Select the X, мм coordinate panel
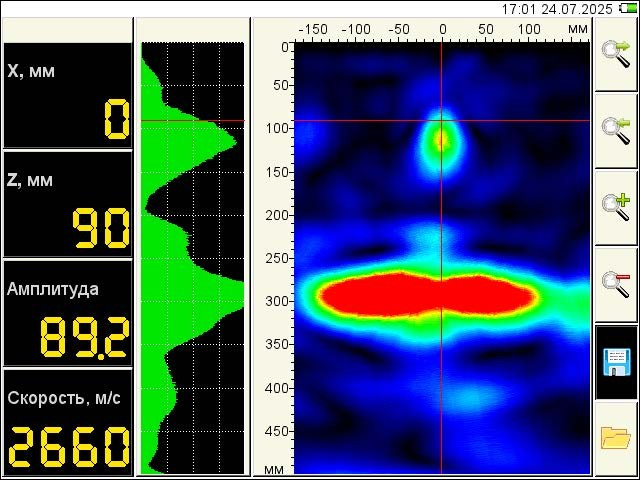This screenshot has width=640, height=480. pos(67,95)
